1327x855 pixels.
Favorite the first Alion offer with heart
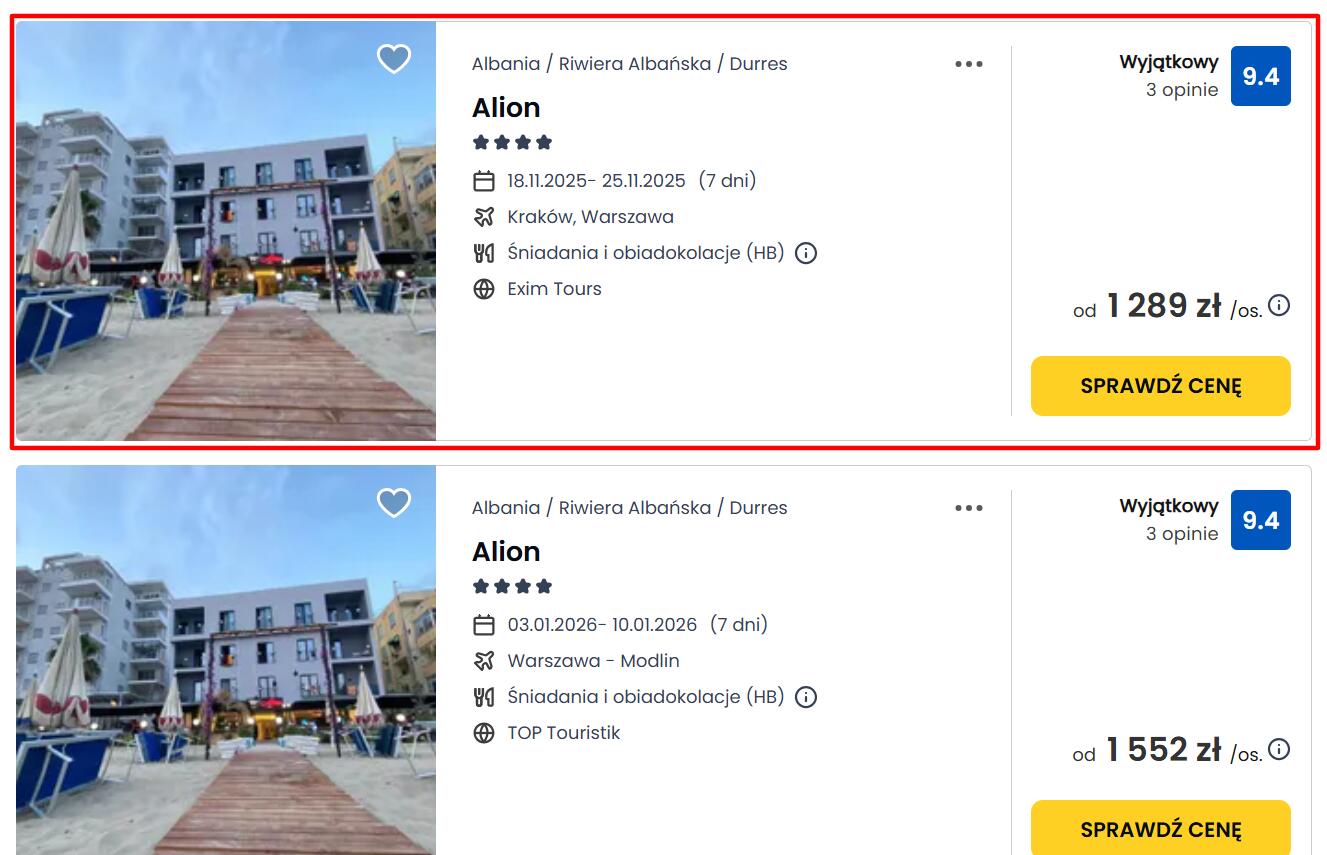click(x=393, y=59)
